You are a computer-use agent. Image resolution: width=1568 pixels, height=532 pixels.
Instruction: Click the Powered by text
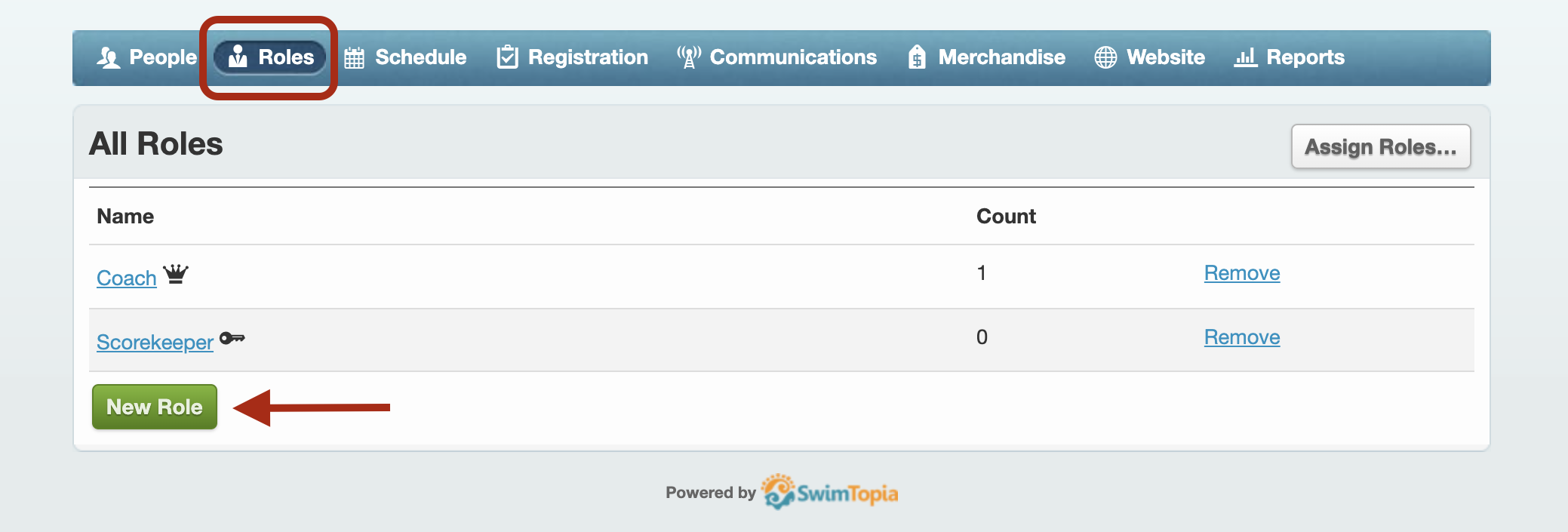point(711,493)
